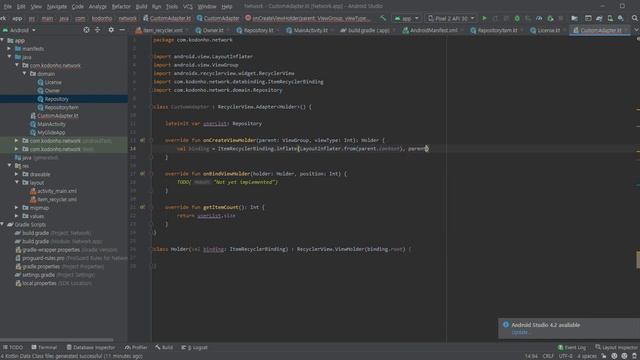Open the Android project view dropdown
The width and height of the screenshot is (640, 360).
pos(19,30)
